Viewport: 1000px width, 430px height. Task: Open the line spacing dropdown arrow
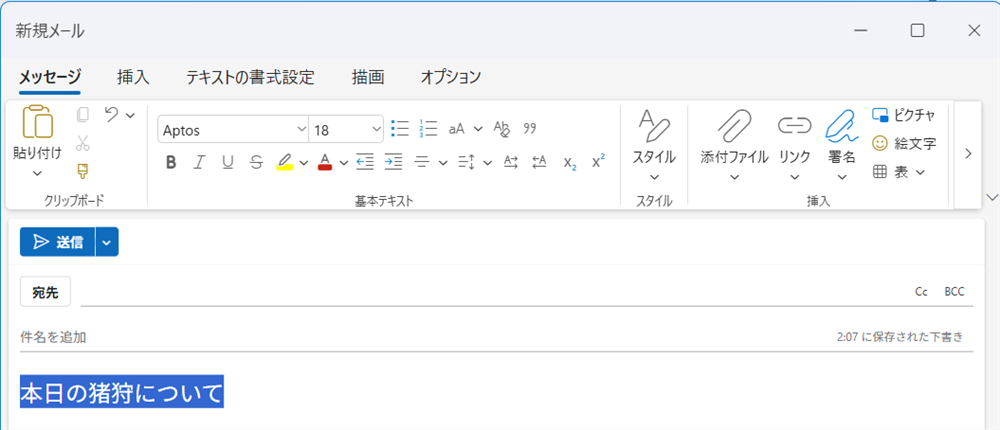(488, 163)
